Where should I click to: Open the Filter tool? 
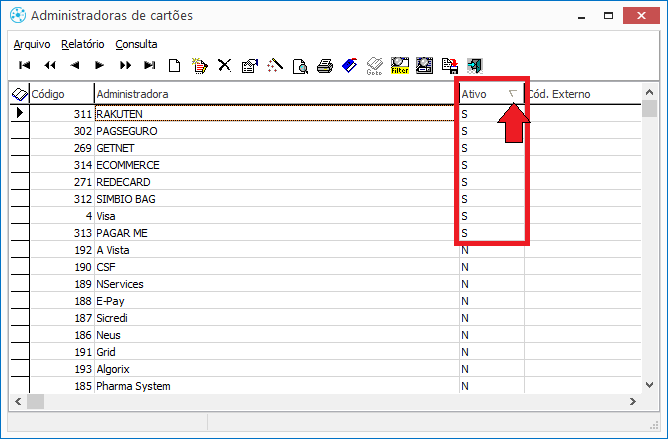tap(400, 66)
